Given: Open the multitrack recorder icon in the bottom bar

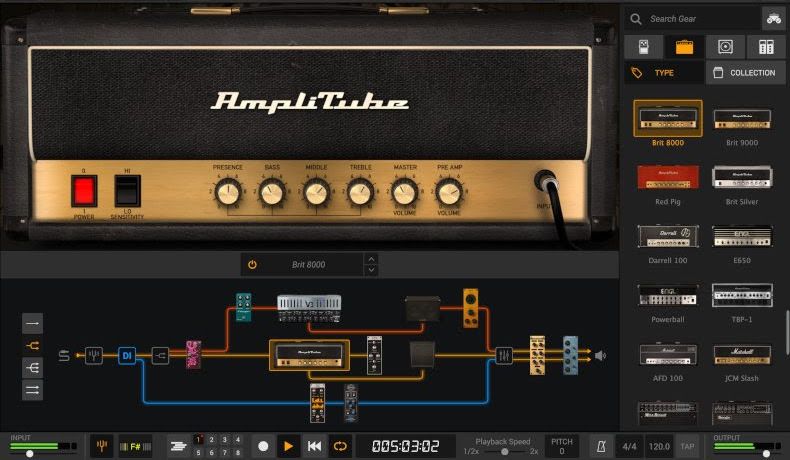Looking at the screenshot, I should pyautogui.click(x=178, y=446).
